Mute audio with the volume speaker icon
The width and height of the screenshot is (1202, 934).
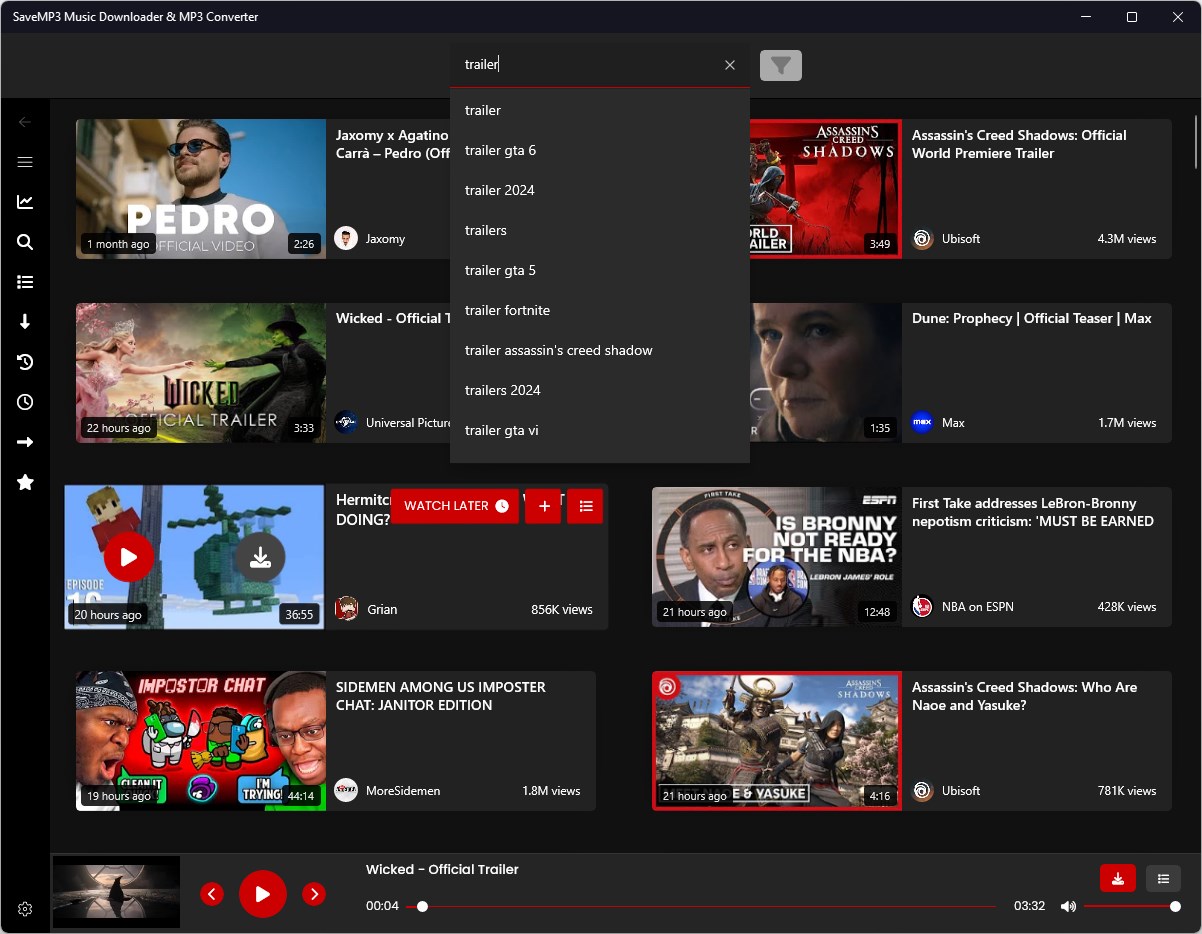(1068, 905)
